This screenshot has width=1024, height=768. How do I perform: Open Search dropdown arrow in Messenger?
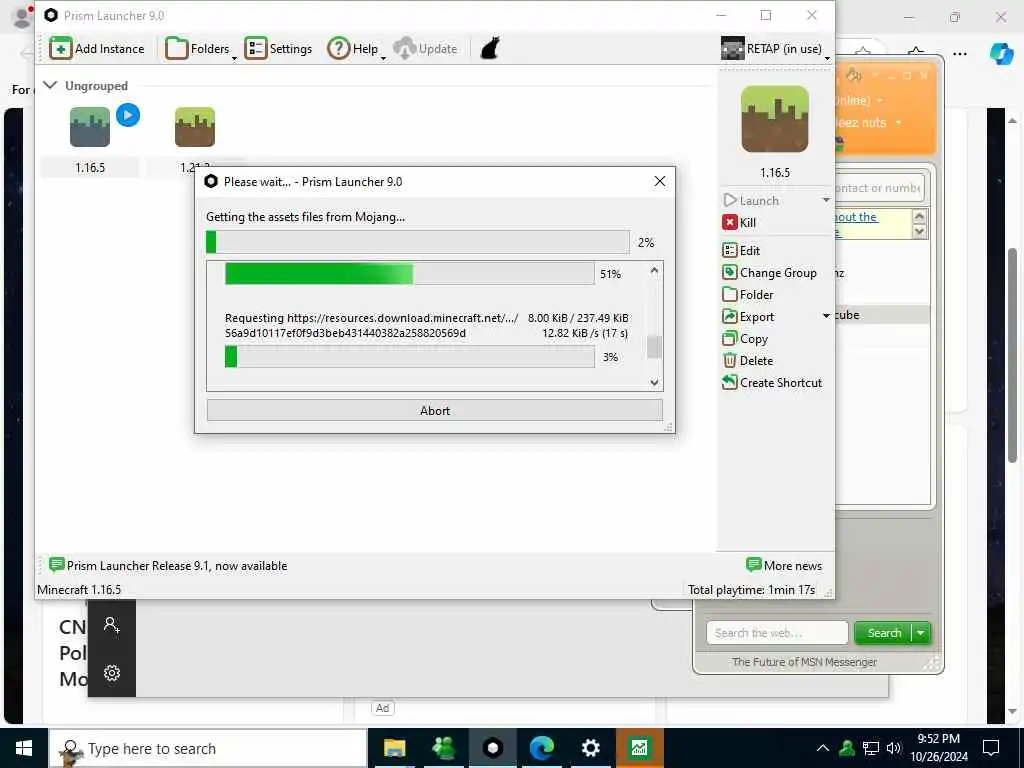(921, 633)
